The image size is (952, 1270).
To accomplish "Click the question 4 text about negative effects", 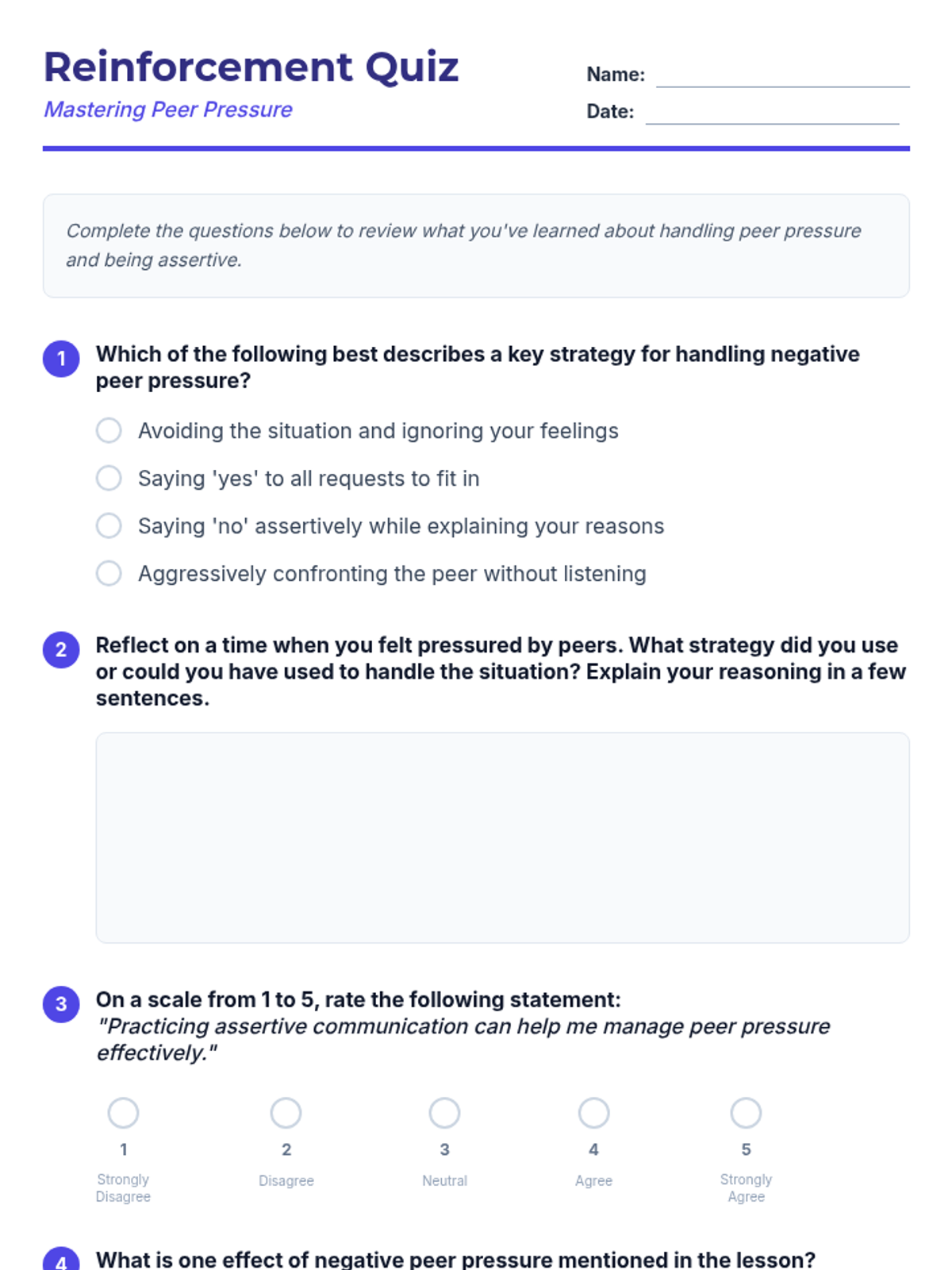I will [x=455, y=1260].
